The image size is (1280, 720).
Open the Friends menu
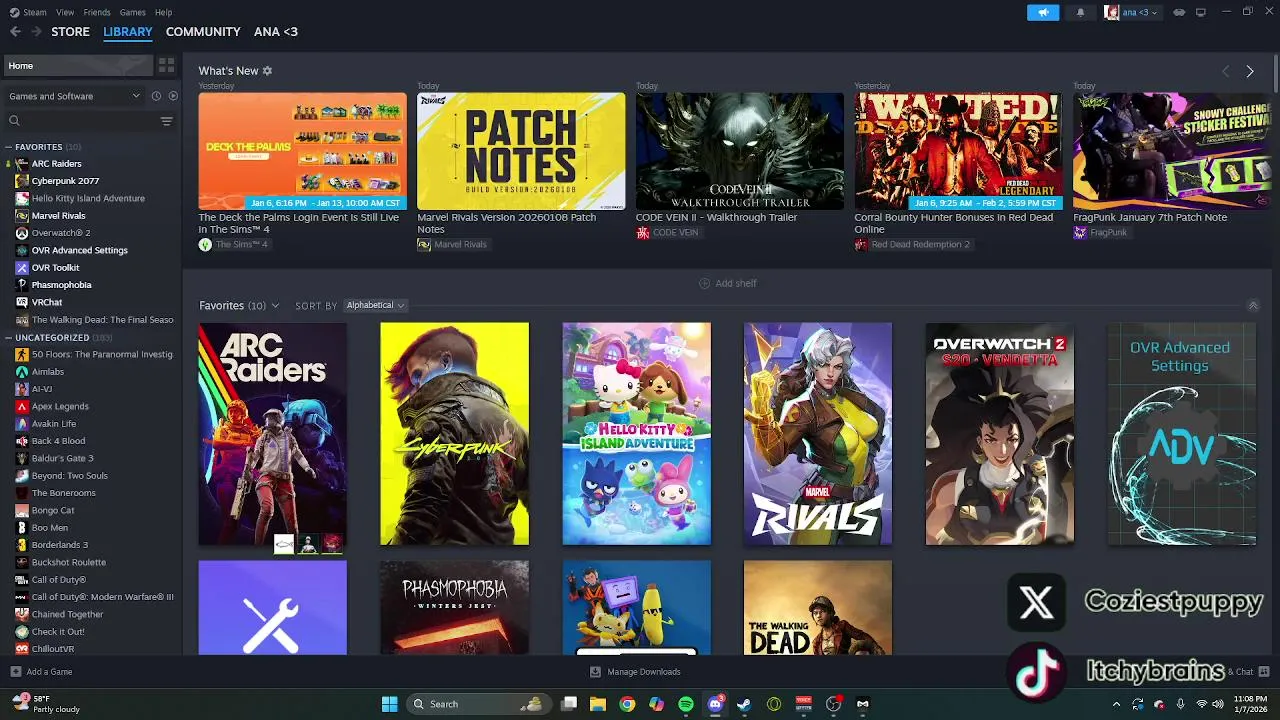click(x=97, y=12)
